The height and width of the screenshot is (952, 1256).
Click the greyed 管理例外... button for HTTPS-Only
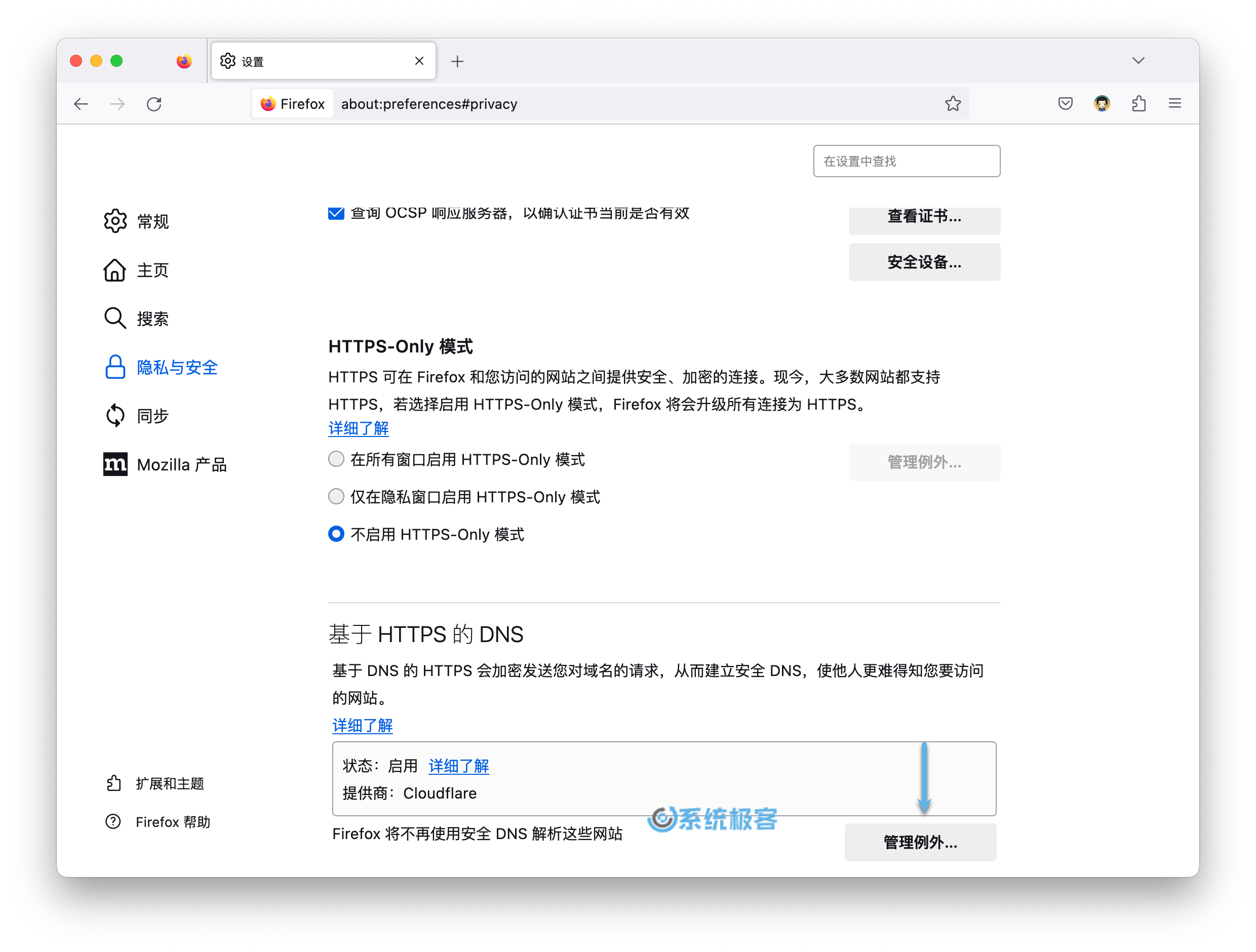pos(924,462)
